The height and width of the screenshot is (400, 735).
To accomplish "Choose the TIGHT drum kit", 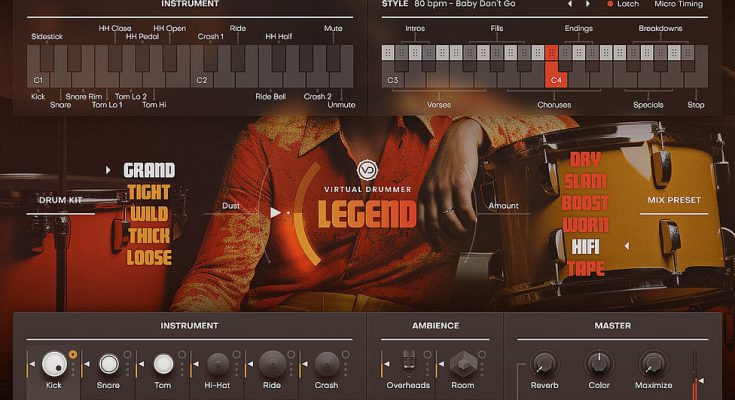I will pos(149,192).
